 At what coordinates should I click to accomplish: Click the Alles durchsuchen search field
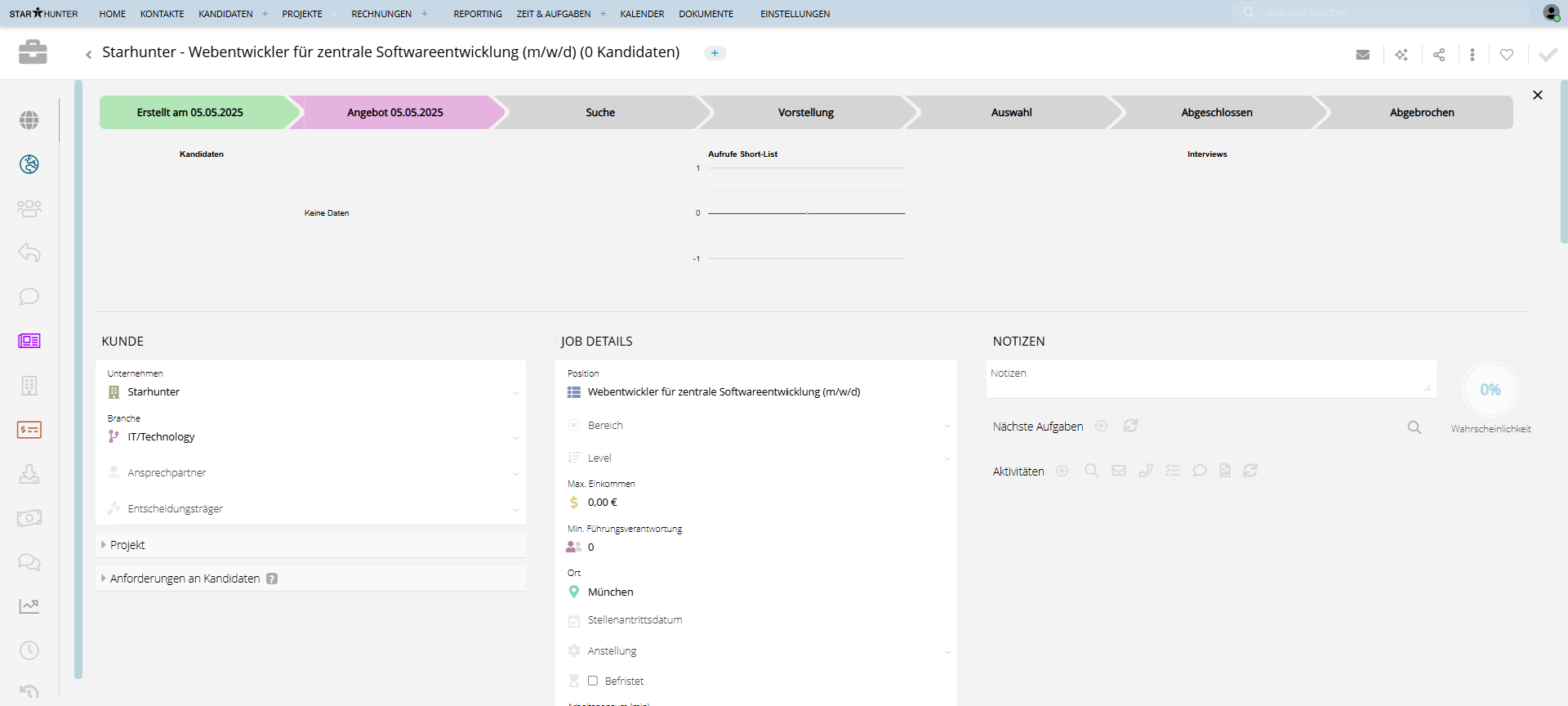1382,13
